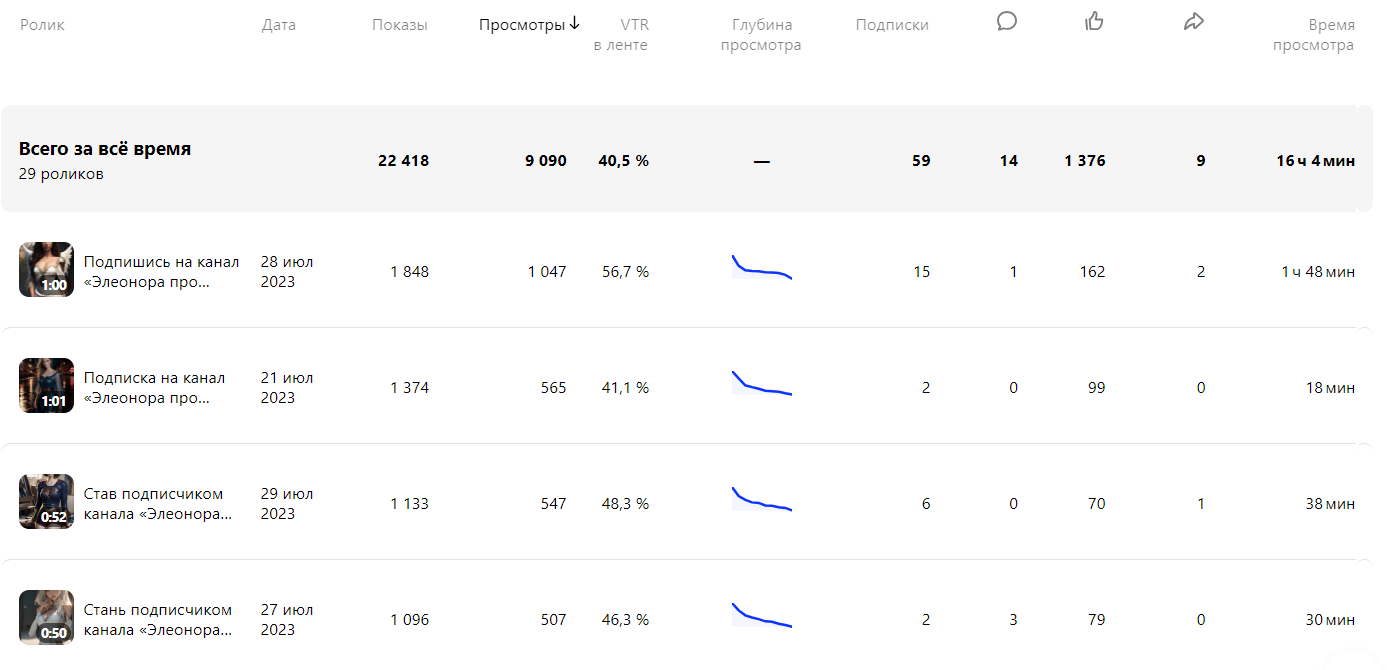
Task: Open video titled «Подпишись на канал»
Action: pos(161,272)
